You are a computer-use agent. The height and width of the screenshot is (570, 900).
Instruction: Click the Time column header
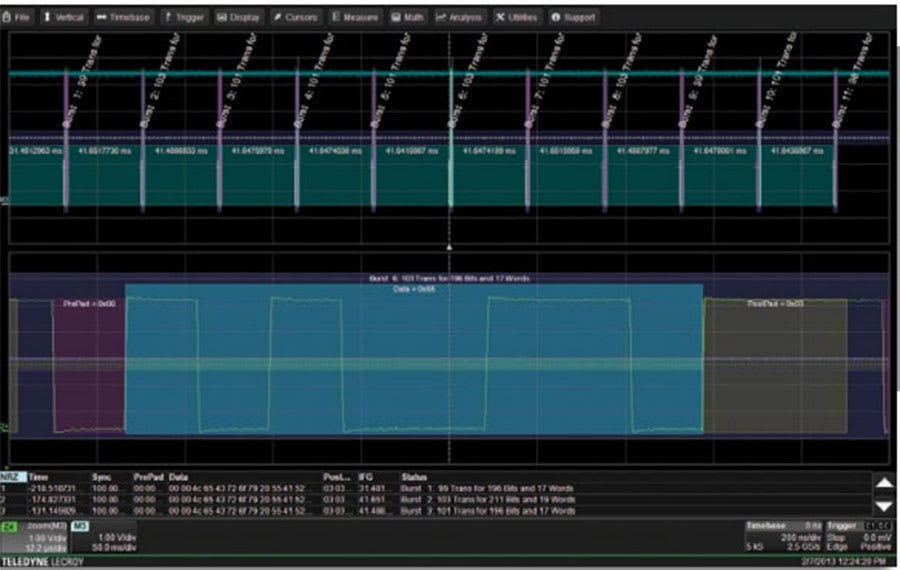38,477
